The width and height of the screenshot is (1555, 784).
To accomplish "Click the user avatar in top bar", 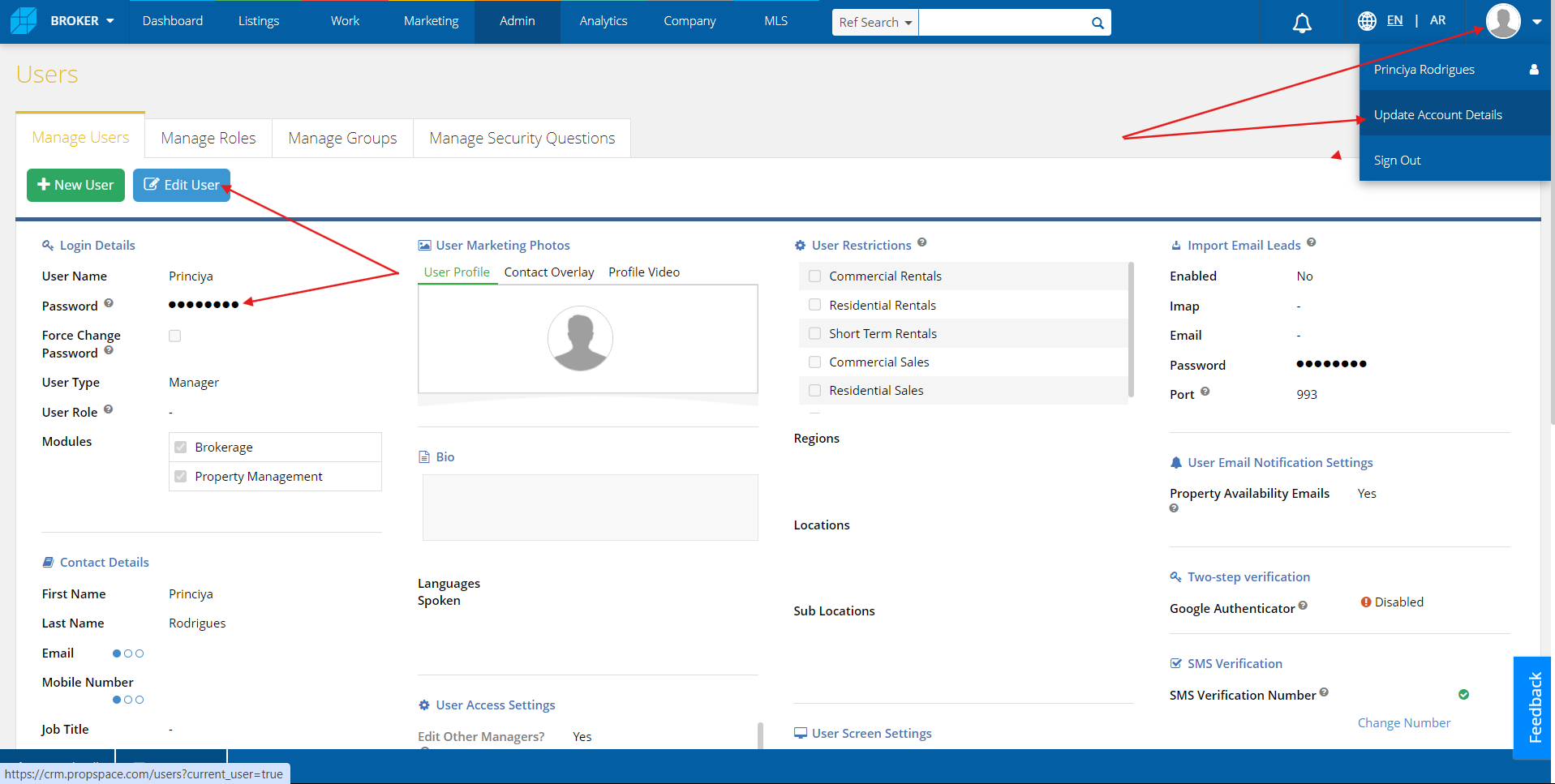I will [x=1503, y=21].
